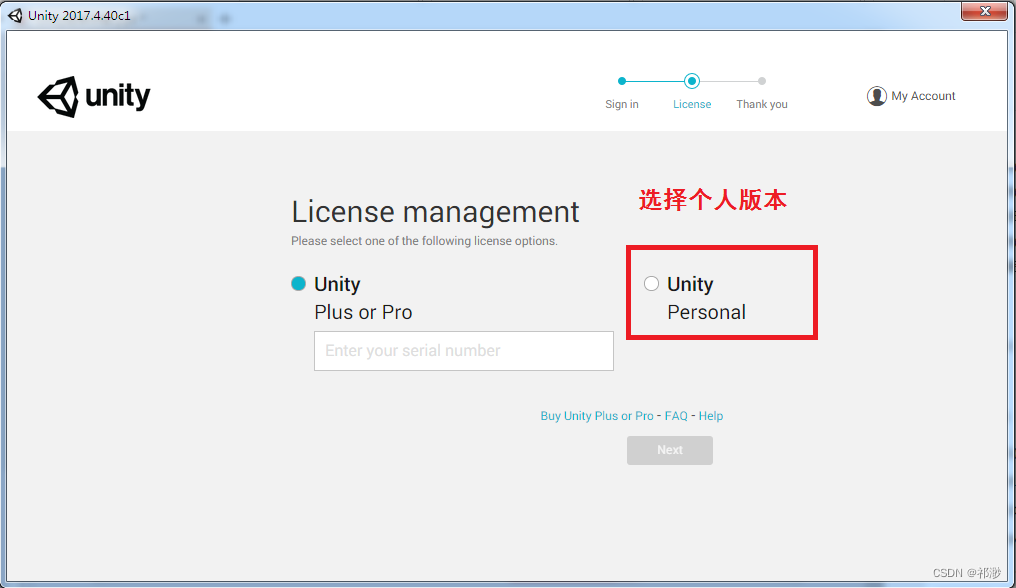This screenshot has width=1016, height=588.
Task: Click the License step marker
Action: coord(692,81)
